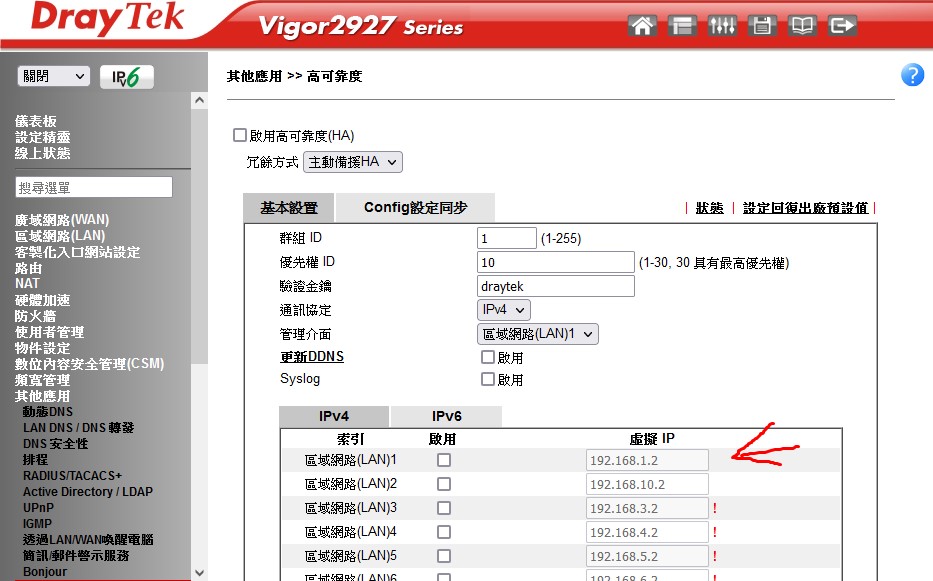This screenshot has width=933, height=581.
Task: Switch to the Config設定同步 tab
Action: pyautogui.click(x=415, y=208)
